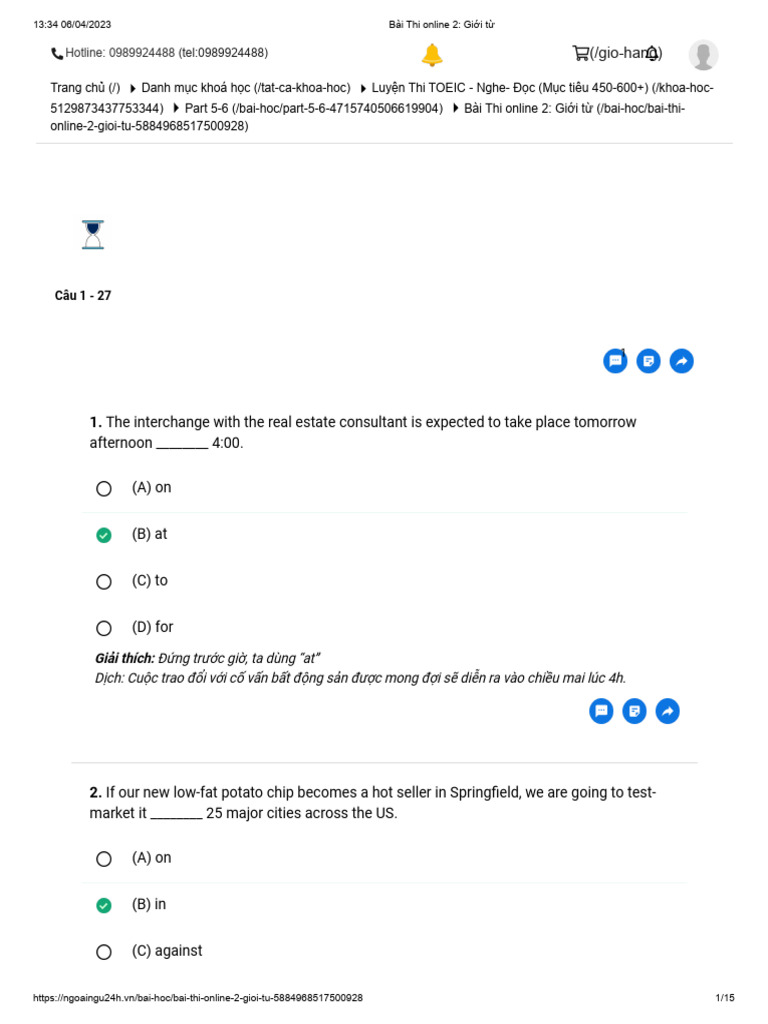Viewport: 768px width, 1024px height.
Task: Click share arrow icon above question 1
Action: 681,361
